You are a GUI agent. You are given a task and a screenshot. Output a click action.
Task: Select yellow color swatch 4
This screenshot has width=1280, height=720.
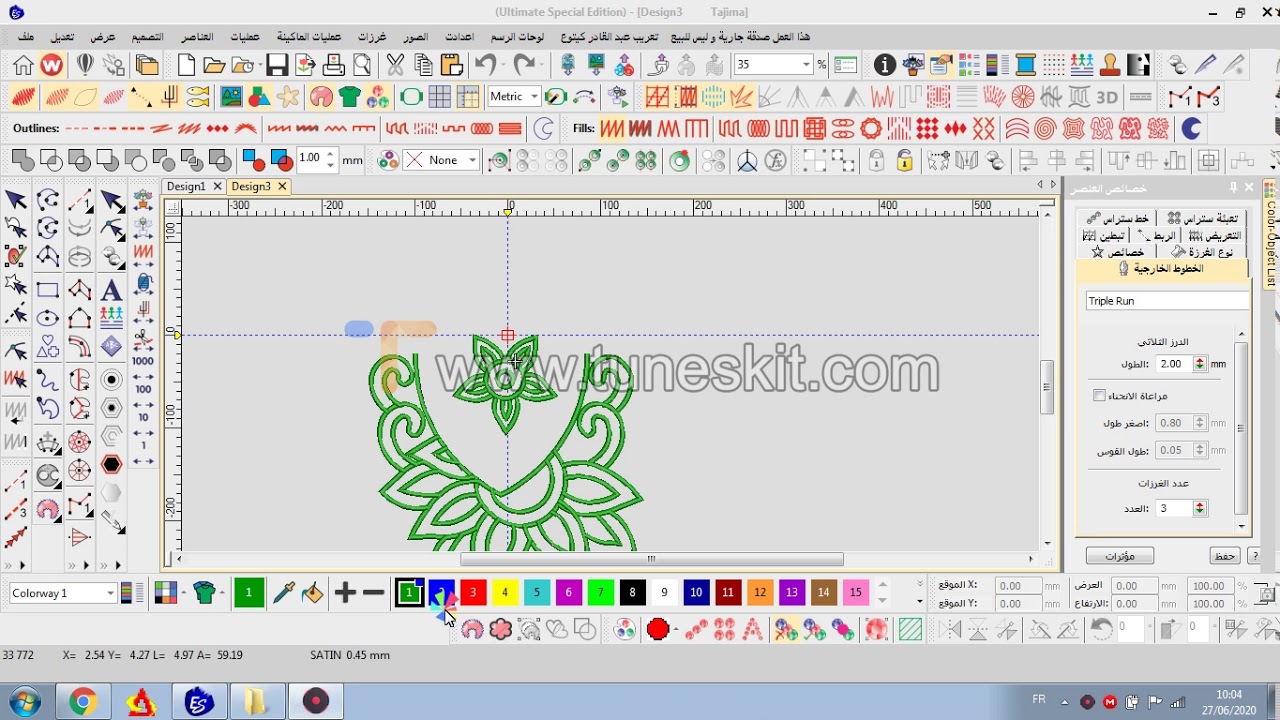pyautogui.click(x=505, y=593)
